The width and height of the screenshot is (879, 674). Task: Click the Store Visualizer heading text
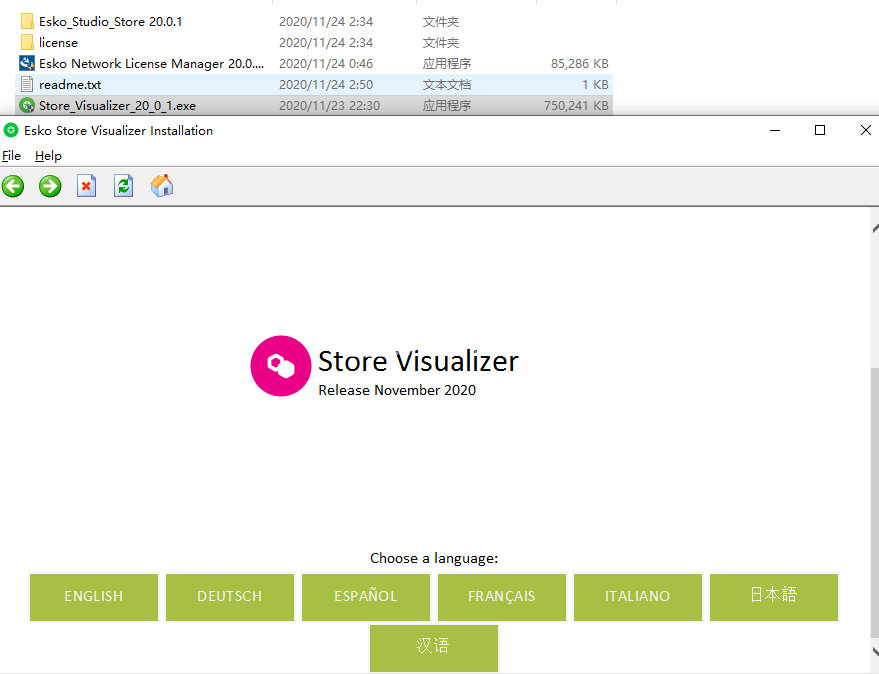[418, 361]
